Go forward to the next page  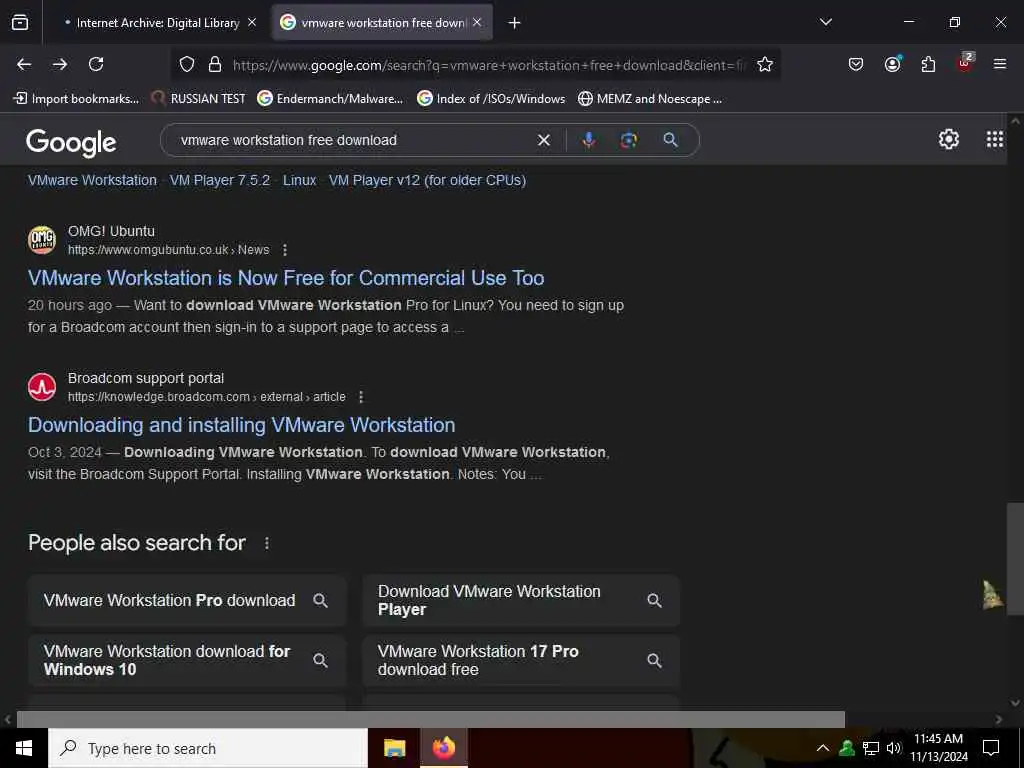60,64
